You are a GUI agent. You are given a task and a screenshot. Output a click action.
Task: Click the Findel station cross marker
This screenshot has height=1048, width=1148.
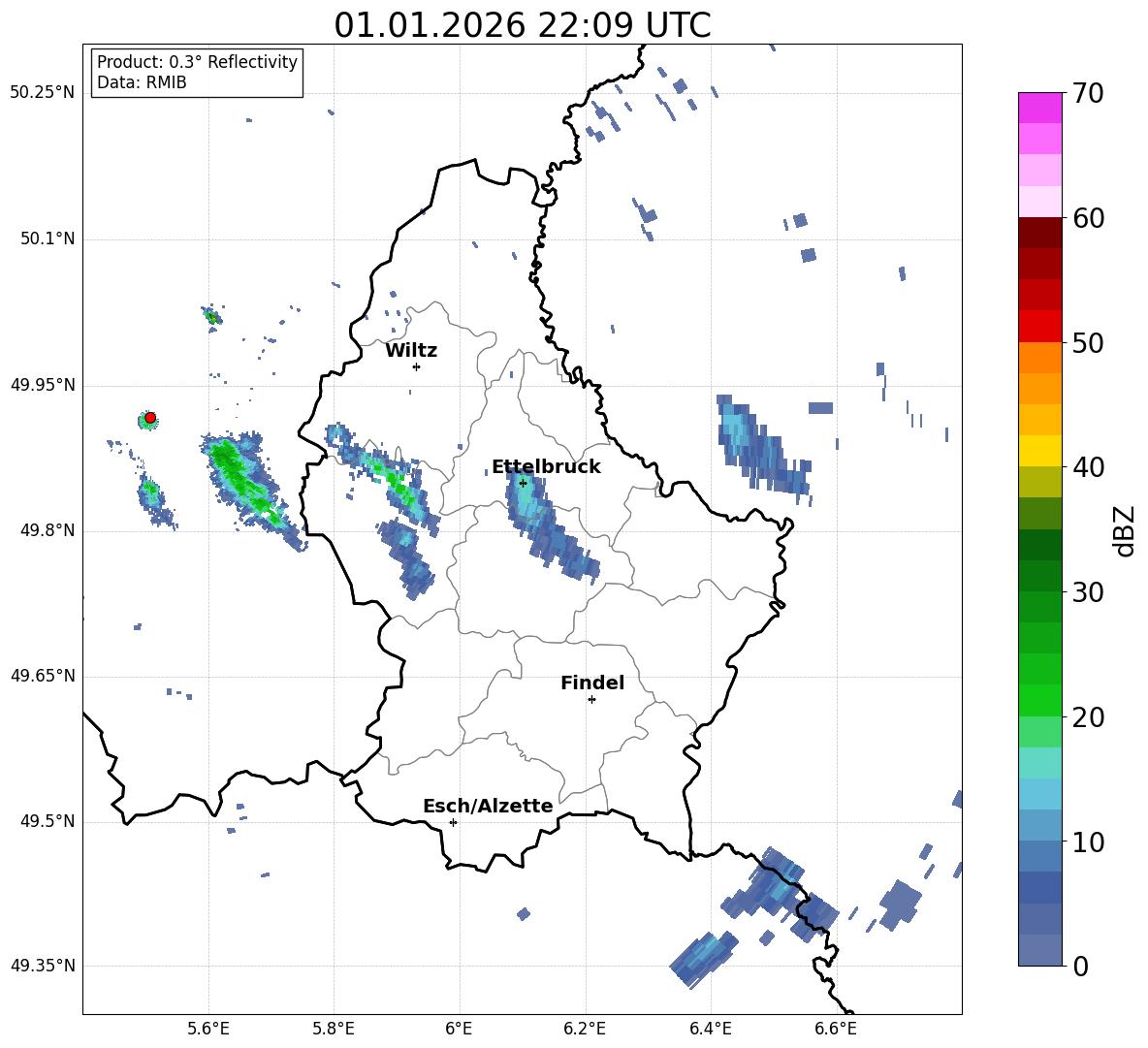point(591,700)
